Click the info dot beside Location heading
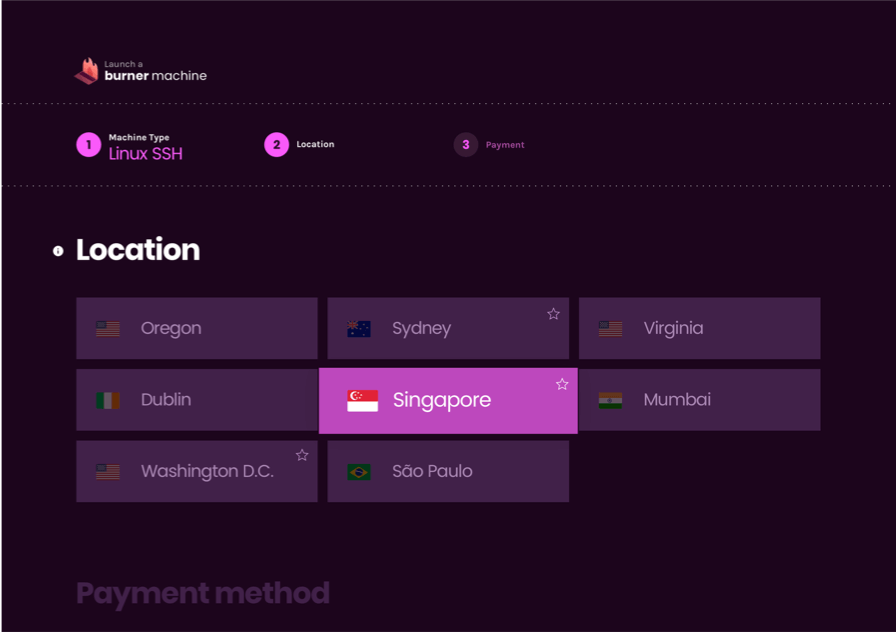896x632 pixels. [x=58, y=251]
